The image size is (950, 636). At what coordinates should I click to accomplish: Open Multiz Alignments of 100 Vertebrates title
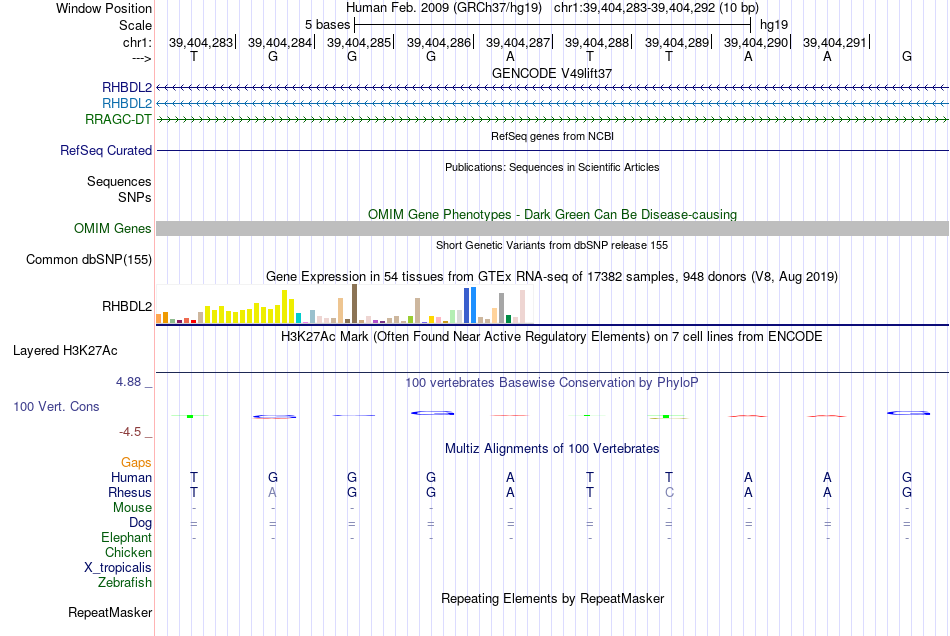[x=552, y=449]
